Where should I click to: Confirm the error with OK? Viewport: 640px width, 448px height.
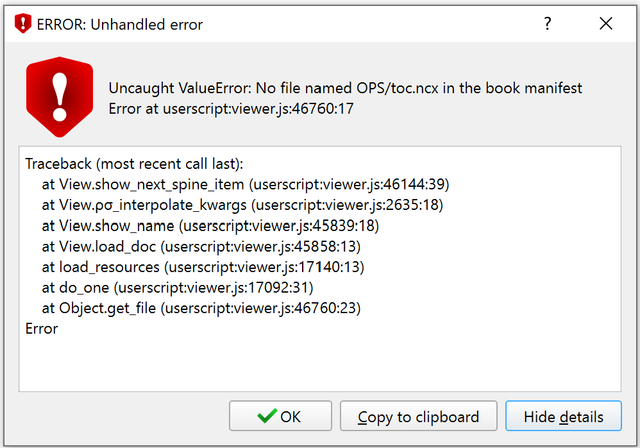click(x=280, y=416)
